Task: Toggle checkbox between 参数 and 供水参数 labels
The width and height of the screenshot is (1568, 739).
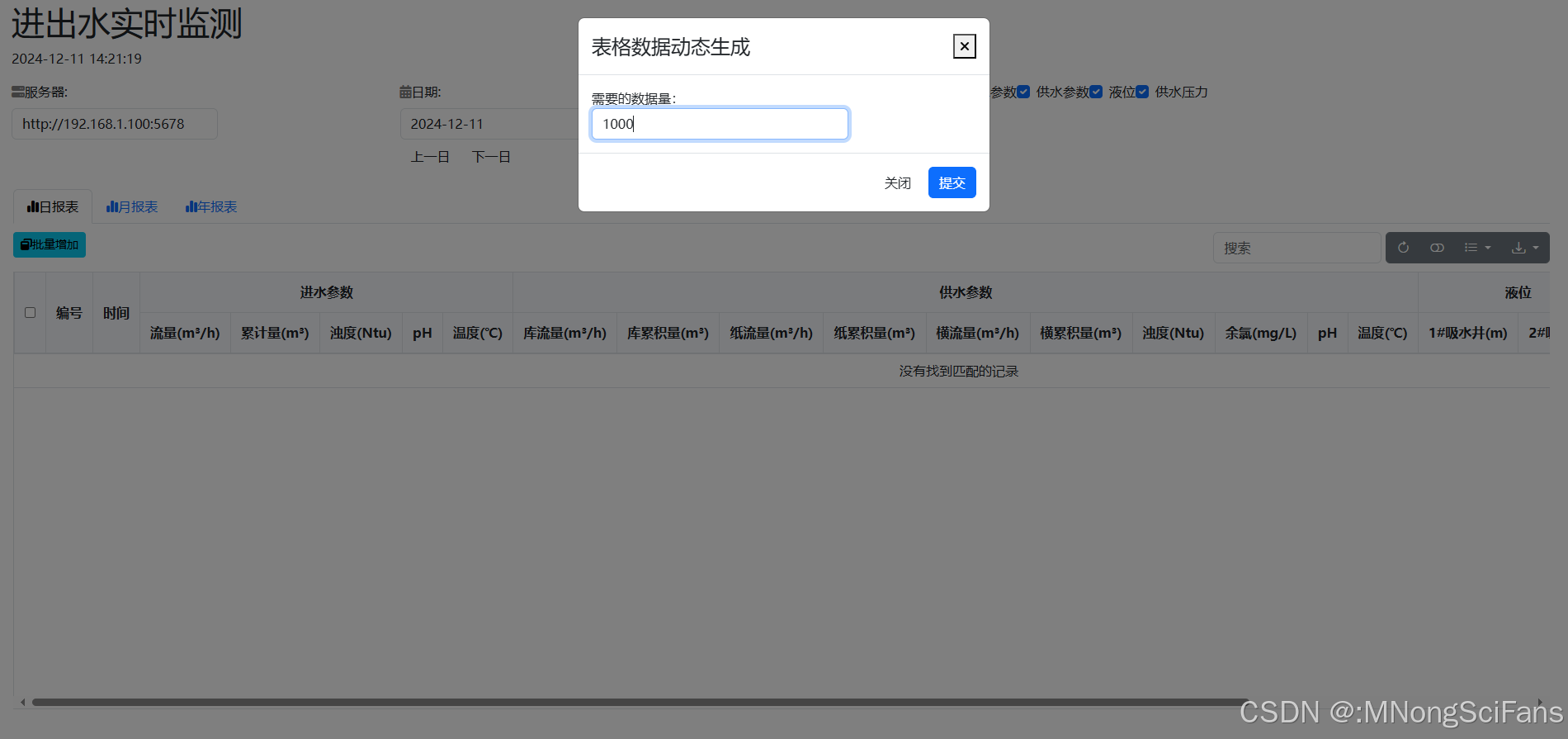Action: coord(1023,92)
